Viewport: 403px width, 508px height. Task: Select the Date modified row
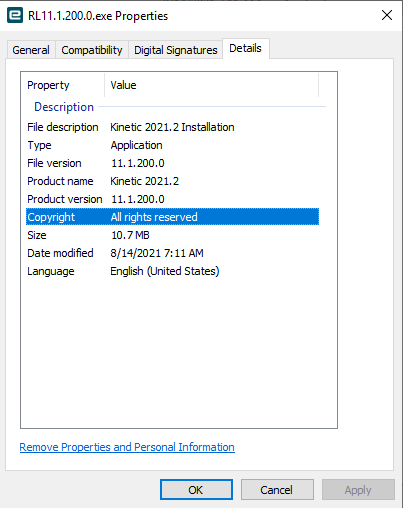[x=172, y=253]
